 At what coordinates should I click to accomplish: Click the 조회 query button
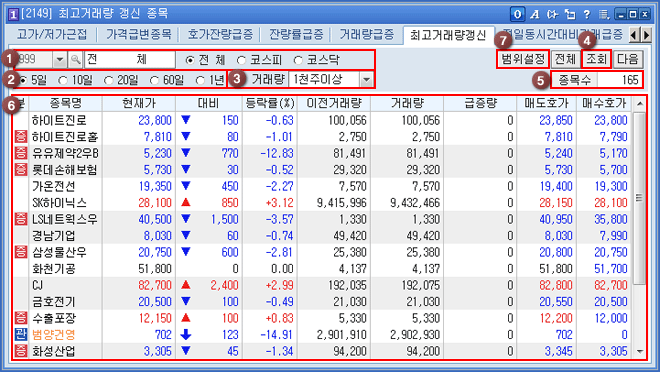click(596, 59)
